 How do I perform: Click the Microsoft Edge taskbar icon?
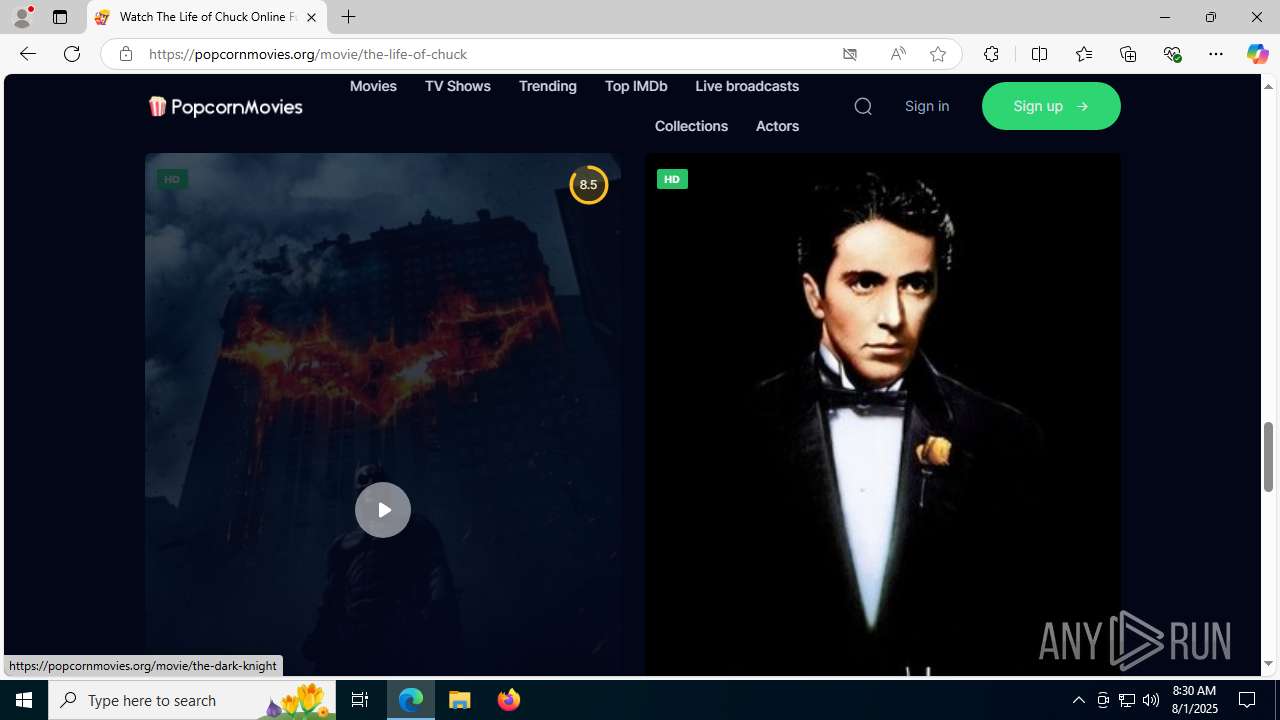(411, 700)
